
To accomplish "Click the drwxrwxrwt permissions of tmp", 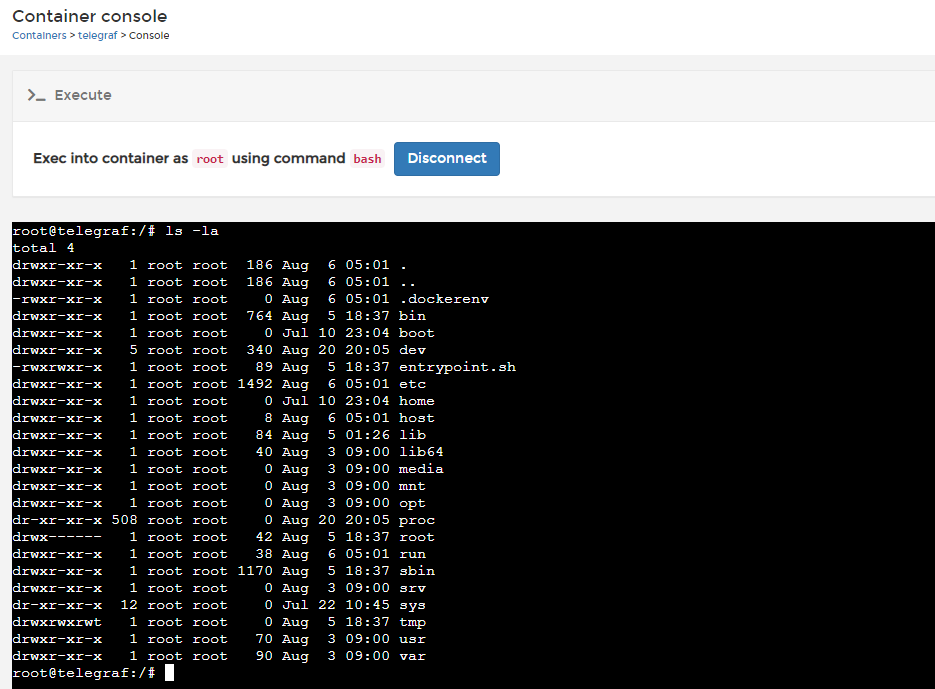I will [57, 622].
